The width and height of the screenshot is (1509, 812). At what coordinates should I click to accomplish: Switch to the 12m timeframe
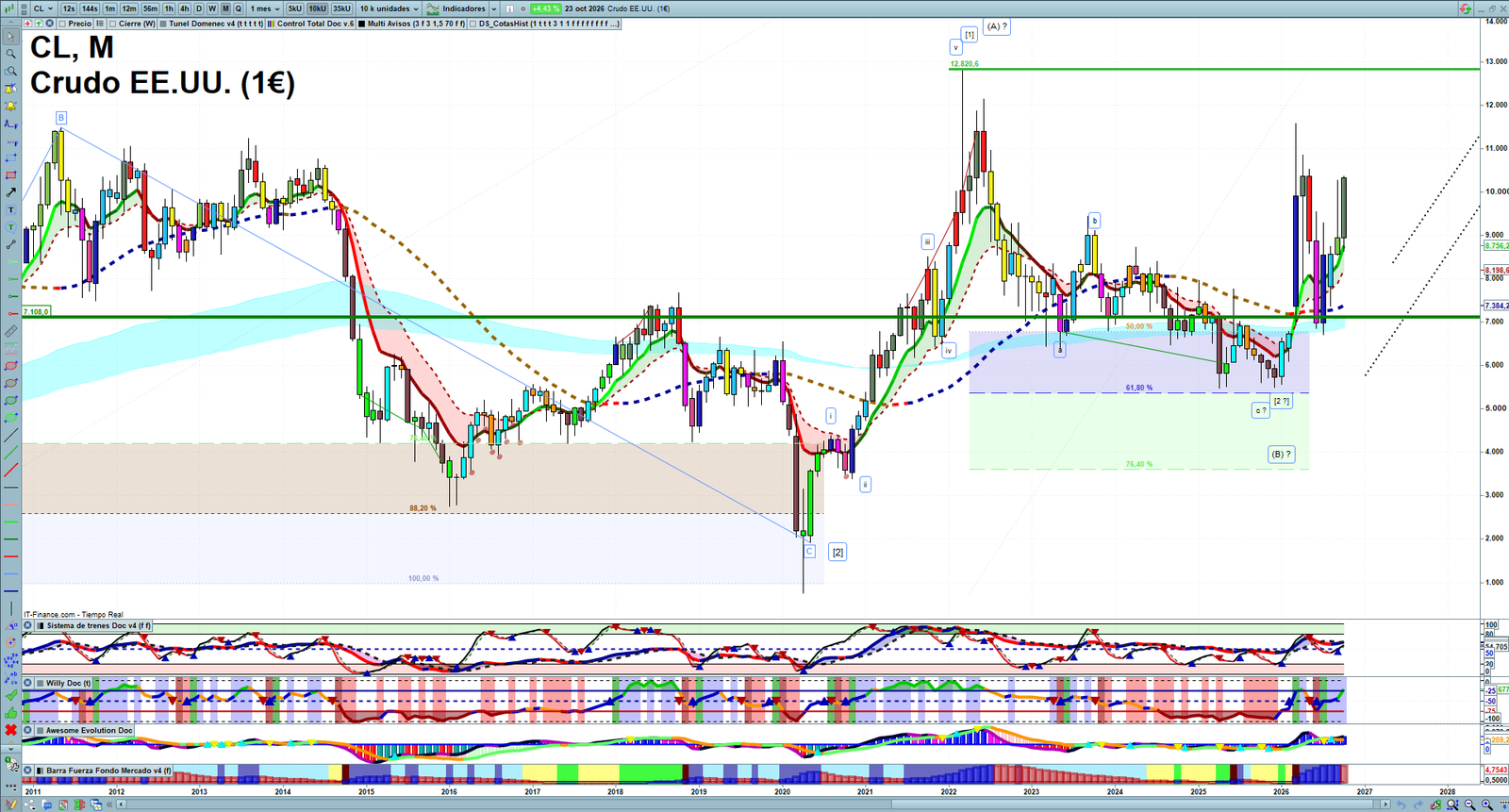click(x=129, y=8)
